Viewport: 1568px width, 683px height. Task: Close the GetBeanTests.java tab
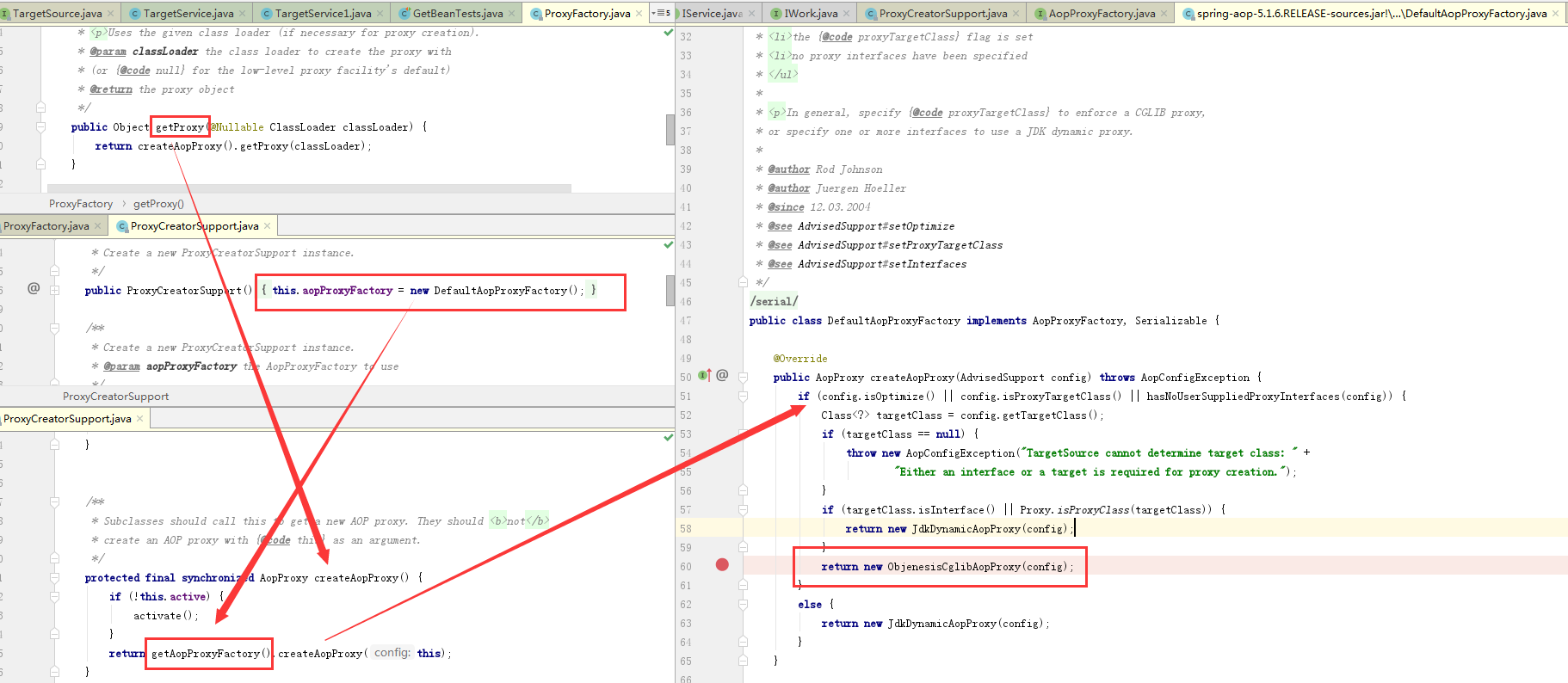point(512,13)
